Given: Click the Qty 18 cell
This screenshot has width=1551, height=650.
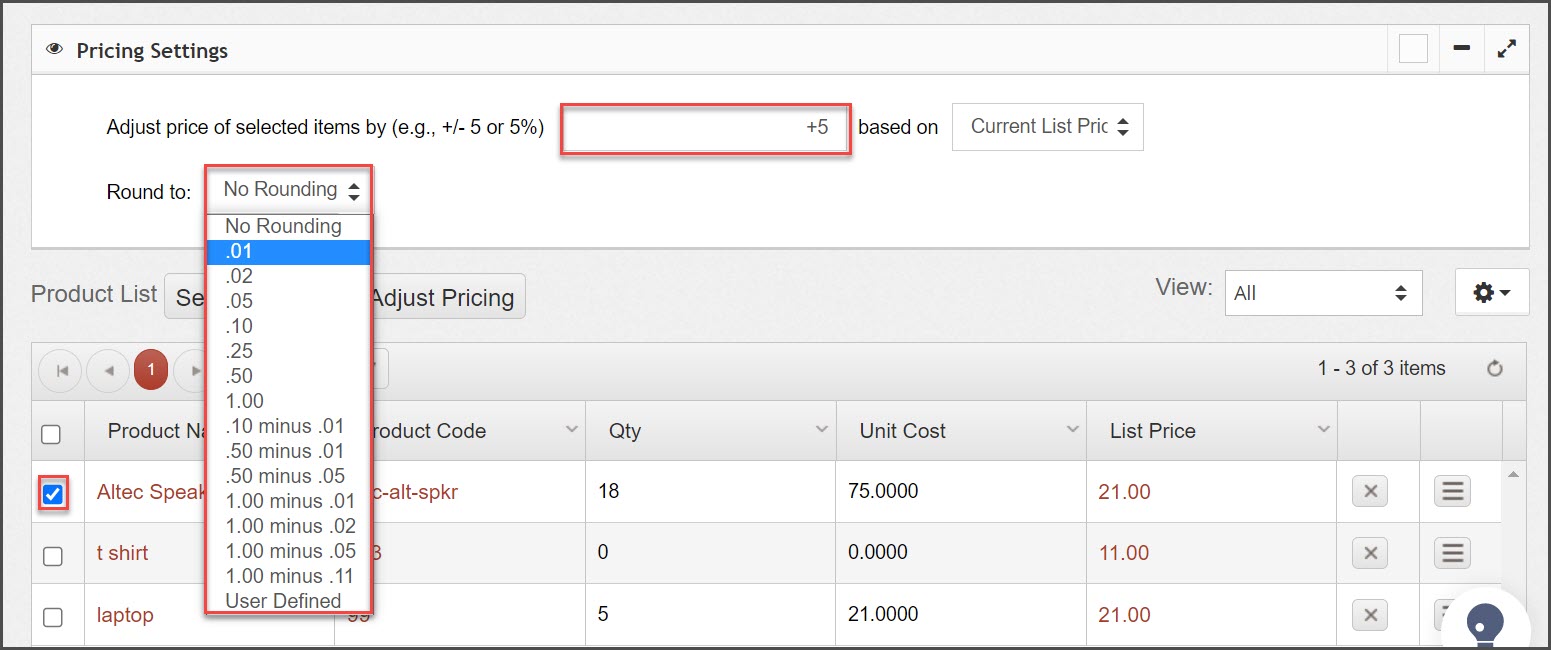Looking at the screenshot, I should tap(710, 491).
